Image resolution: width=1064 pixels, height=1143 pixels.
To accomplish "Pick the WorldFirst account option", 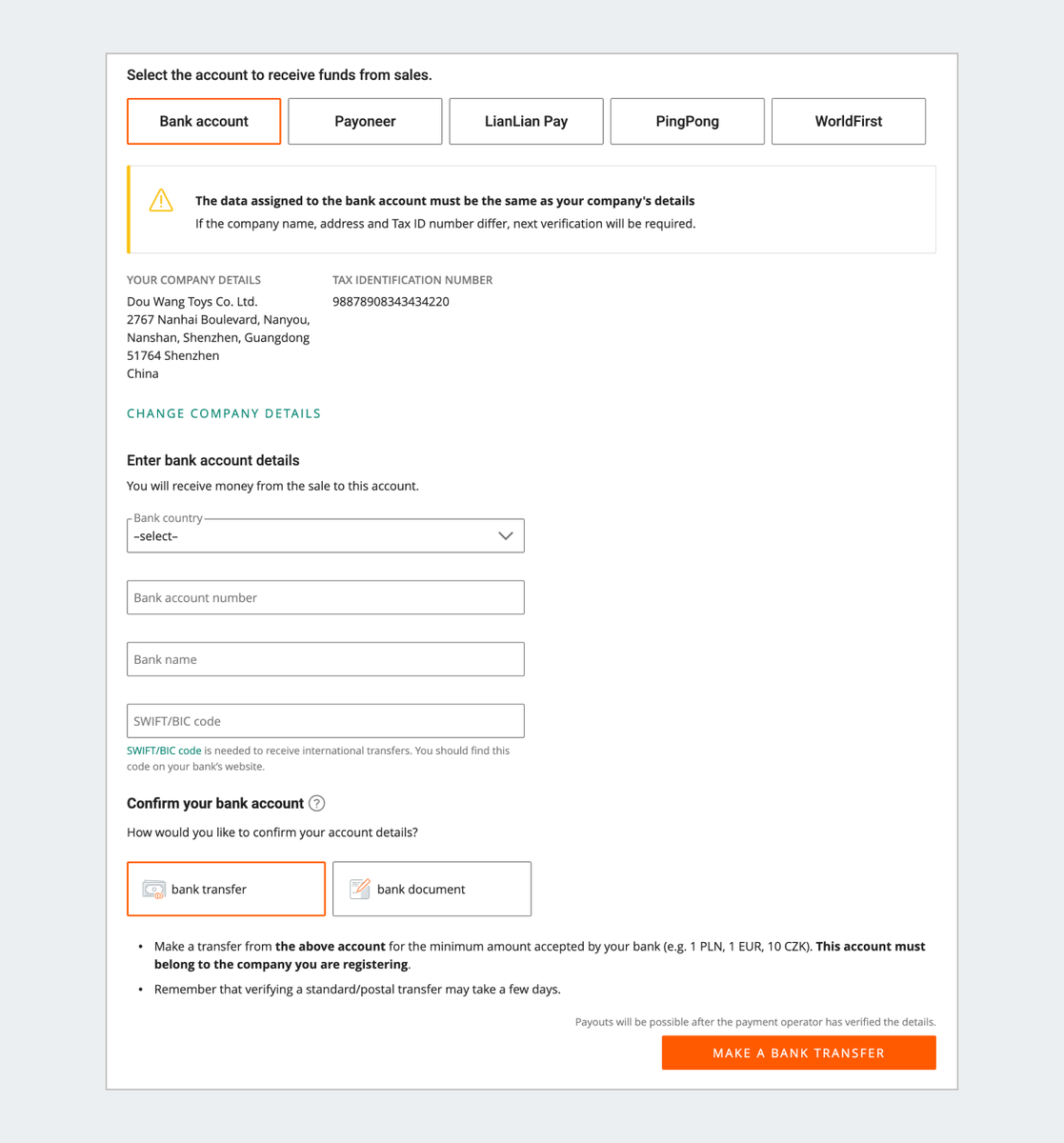I will click(848, 121).
